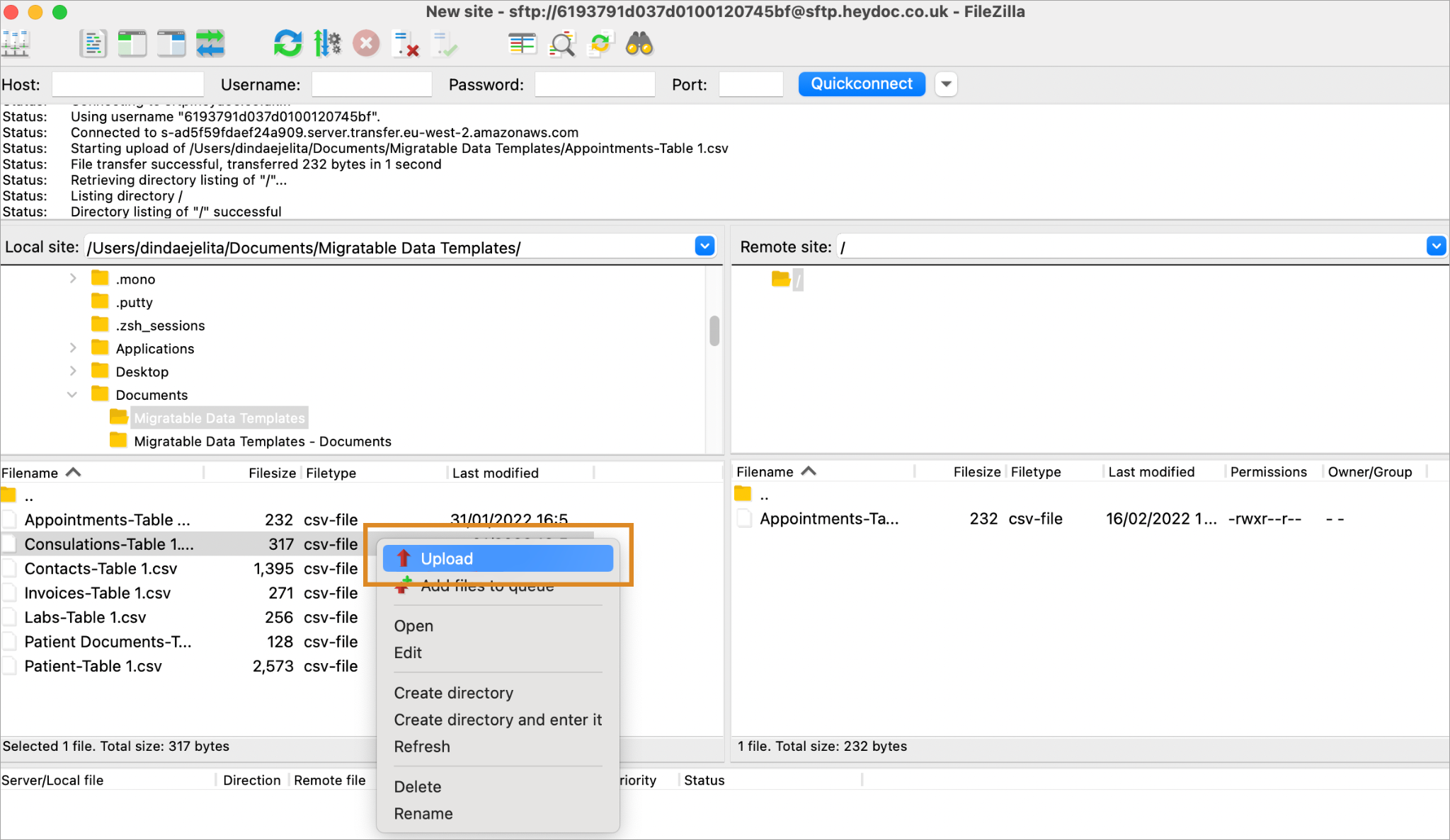Choose Create directory and enter it
Screen dimensions: 1450x840
pyautogui.click(x=498, y=720)
